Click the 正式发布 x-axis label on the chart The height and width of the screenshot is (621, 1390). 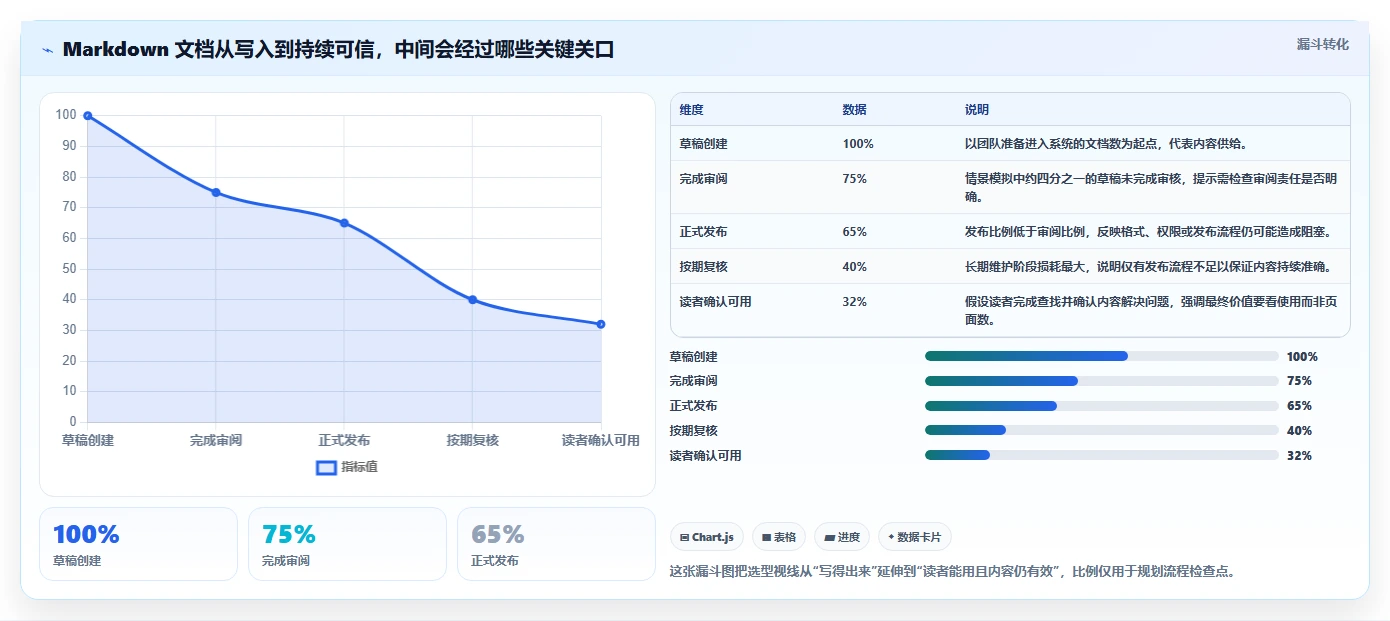click(344, 441)
